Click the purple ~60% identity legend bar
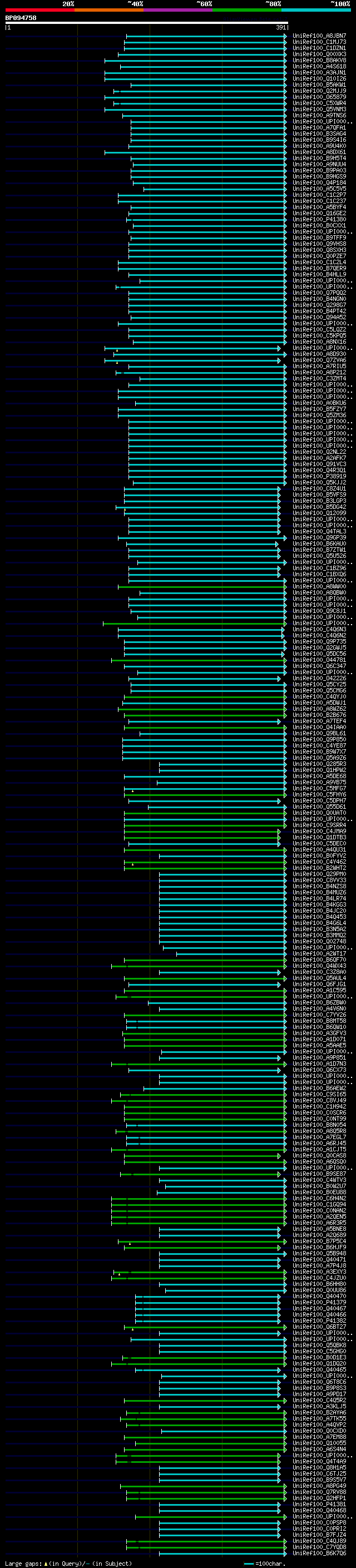Screen dimensions: 356x1568 click(x=179, y=11)
